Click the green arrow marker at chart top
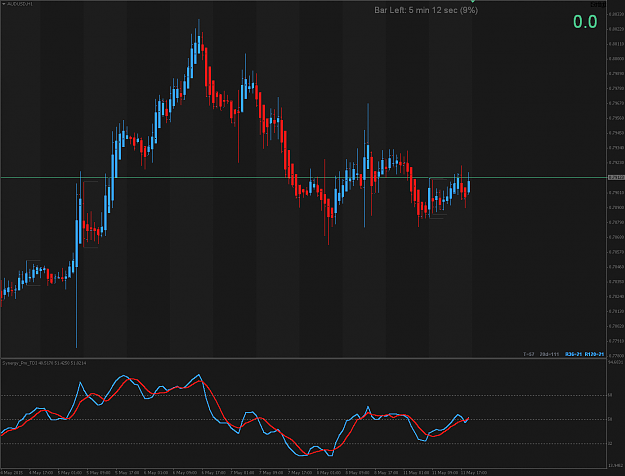 473,2
